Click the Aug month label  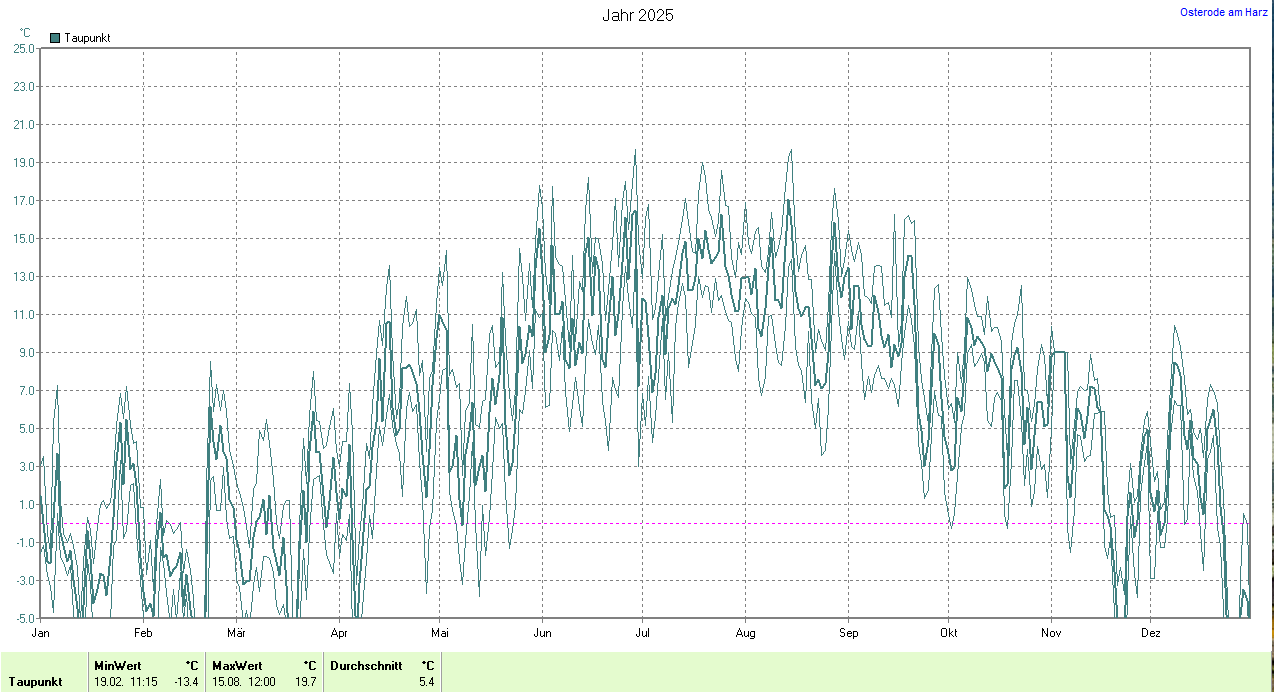(x=745, y=633)
